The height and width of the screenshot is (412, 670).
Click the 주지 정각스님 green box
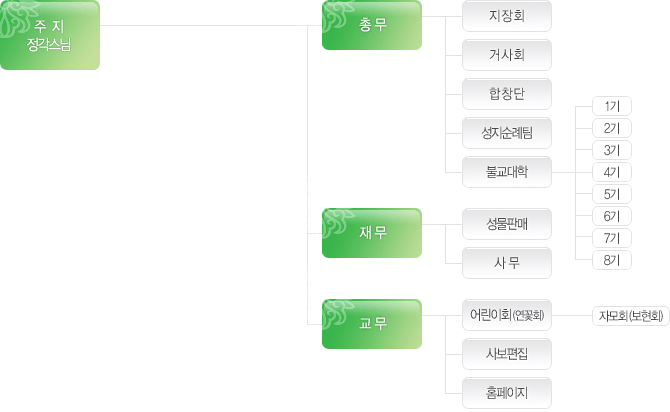coord(50,35)
